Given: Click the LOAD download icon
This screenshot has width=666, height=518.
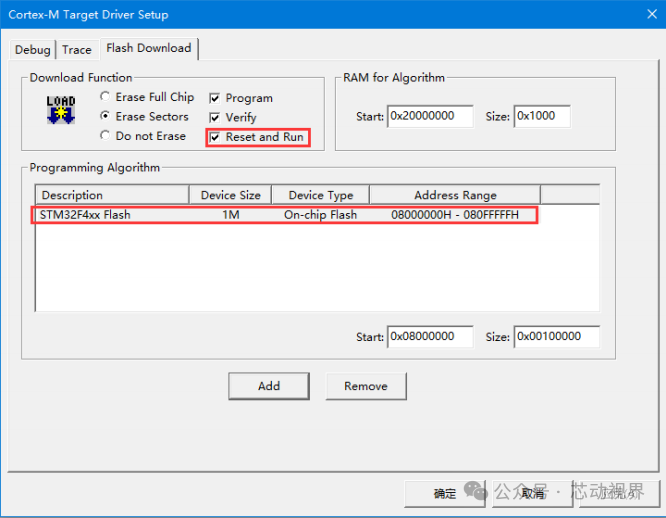Looking at the screenshot, I should [x=61, y=110].
